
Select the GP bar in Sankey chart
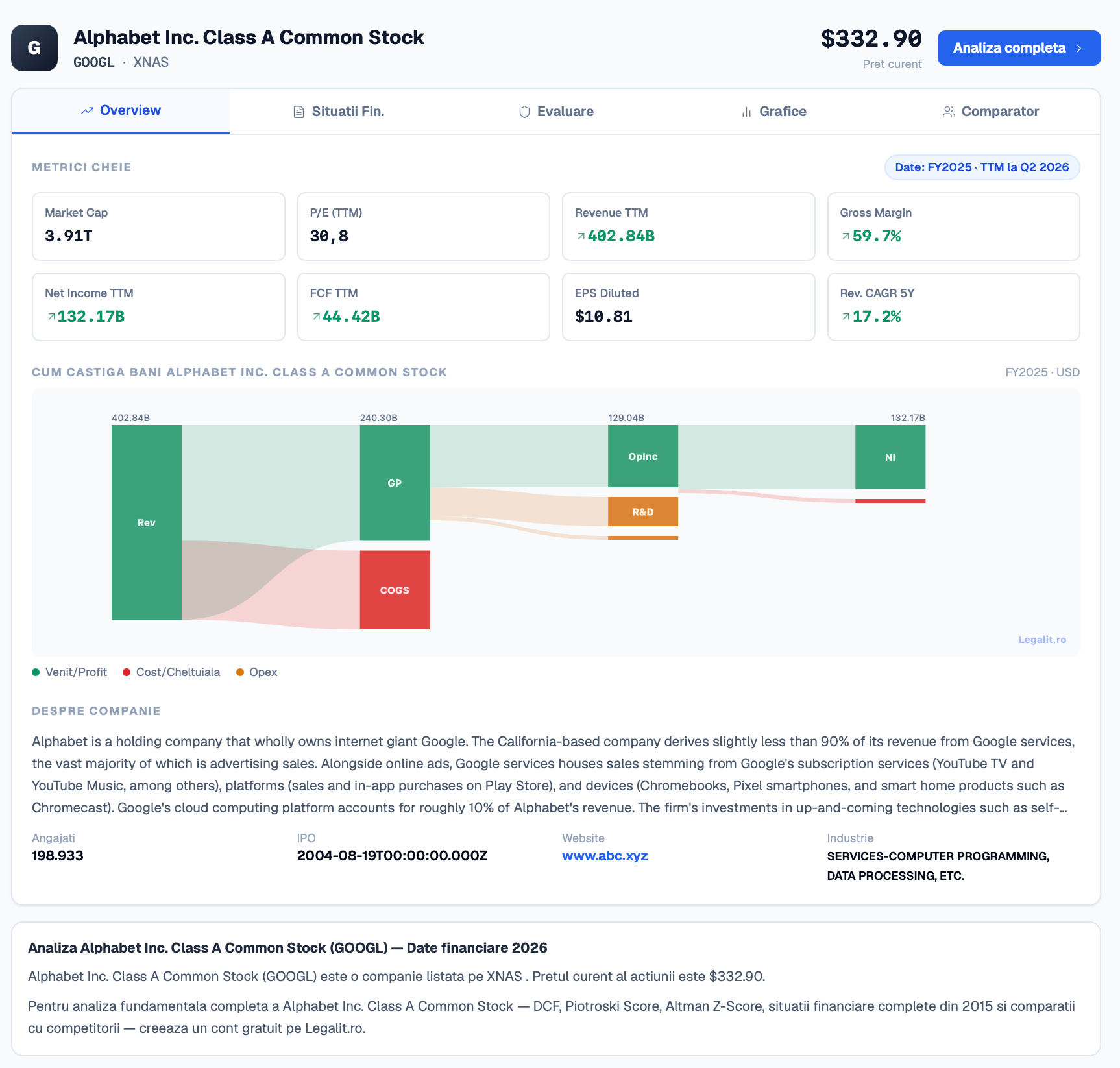click(x=395, y=483)
